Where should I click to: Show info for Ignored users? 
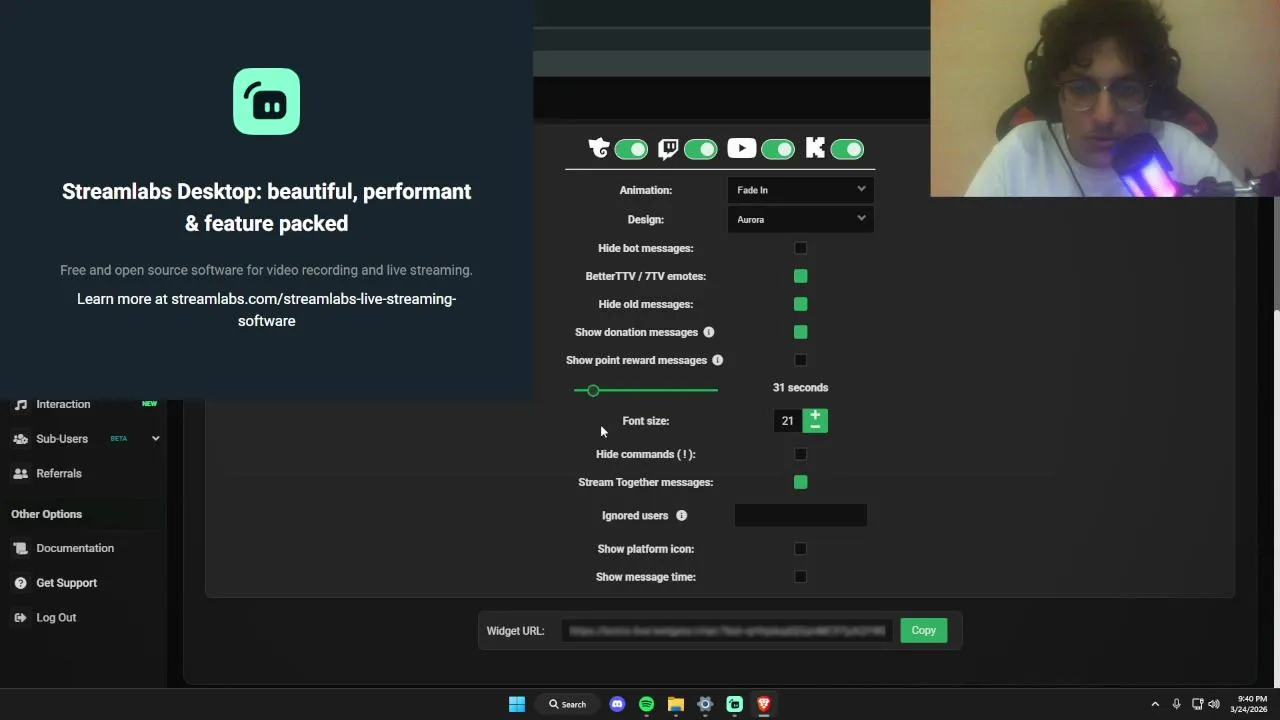pyautogui.click(x=682, y=516)
